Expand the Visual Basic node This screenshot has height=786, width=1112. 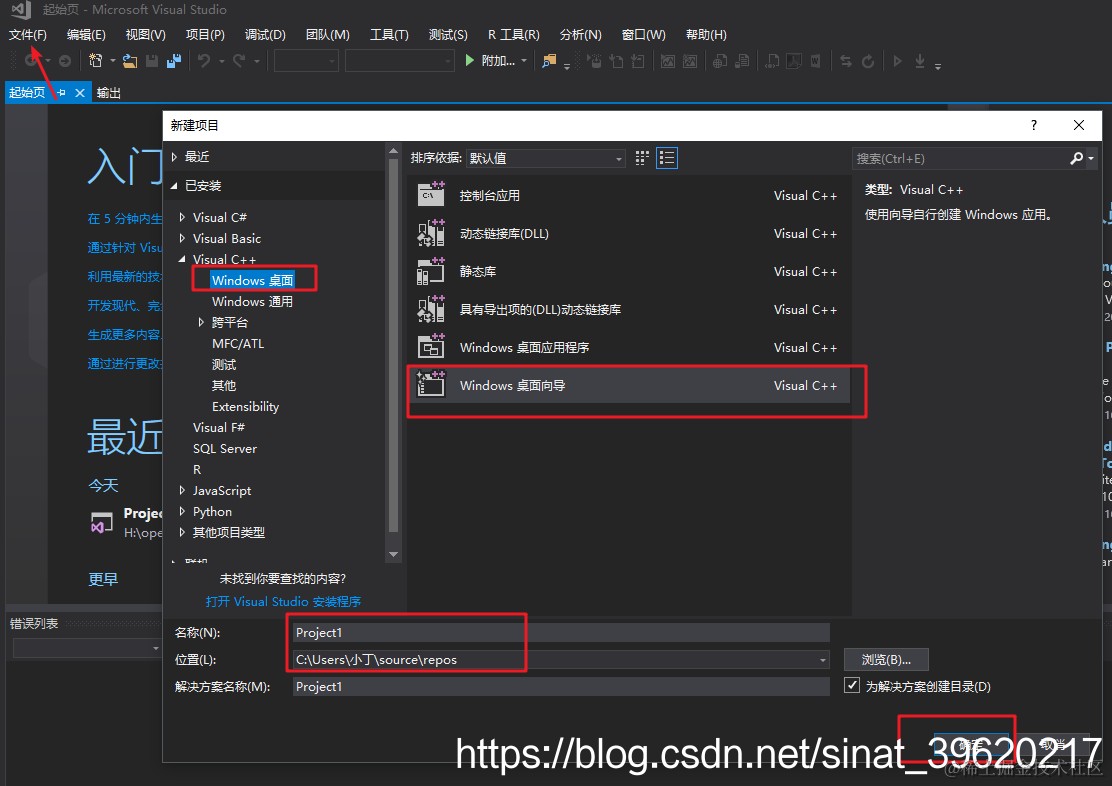point(182,238)
